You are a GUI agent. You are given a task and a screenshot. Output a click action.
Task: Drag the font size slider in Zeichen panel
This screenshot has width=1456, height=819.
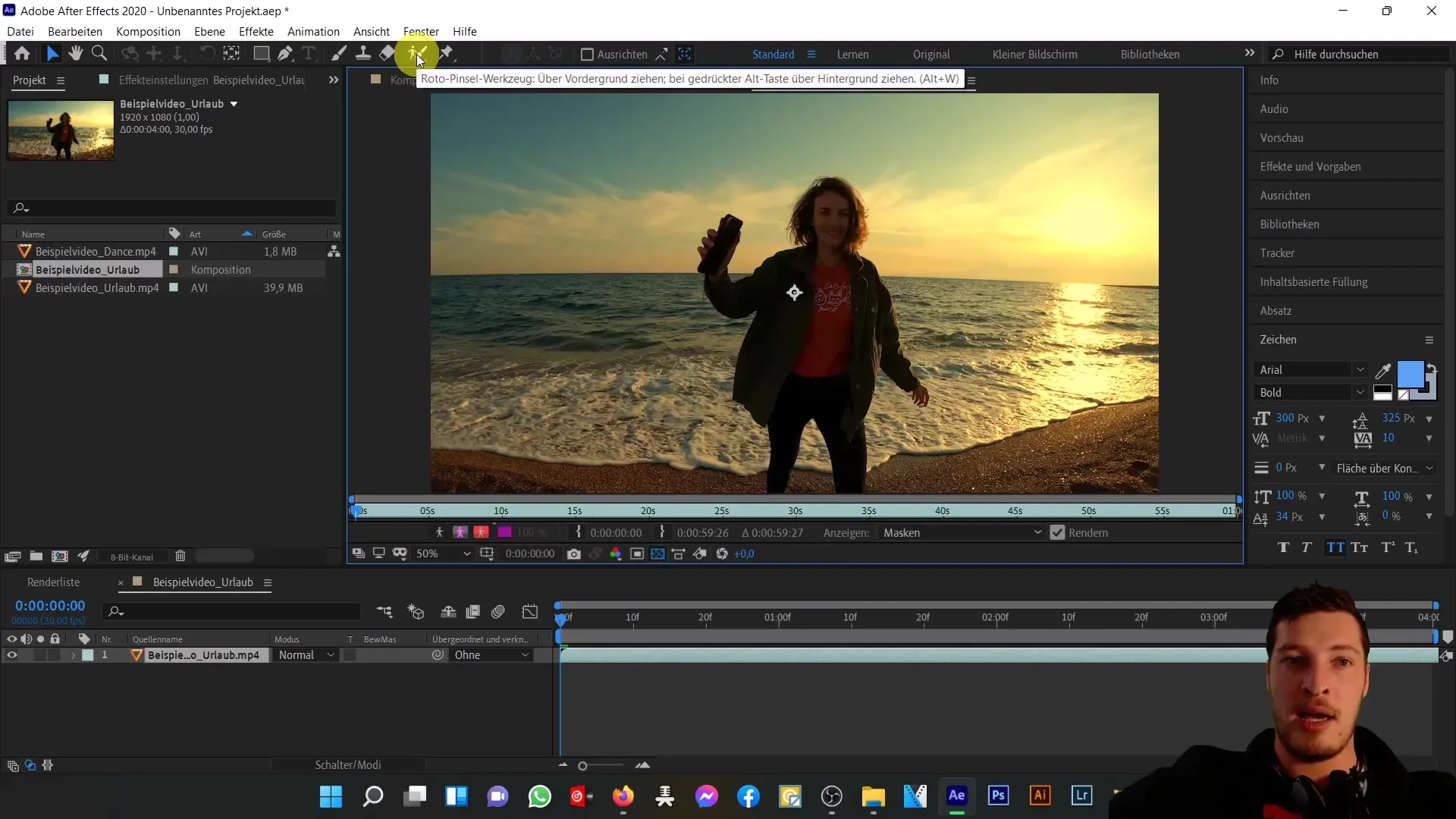click(x=1286, y=418)
